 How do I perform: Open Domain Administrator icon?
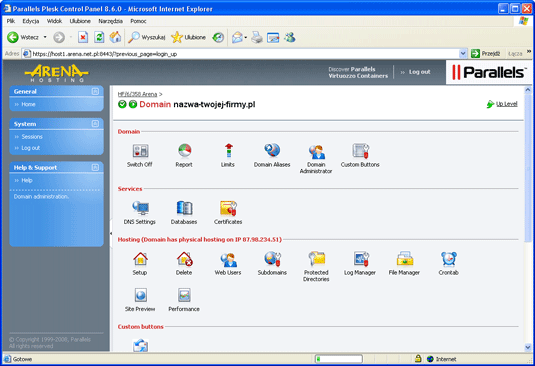(x=316, y=152)
